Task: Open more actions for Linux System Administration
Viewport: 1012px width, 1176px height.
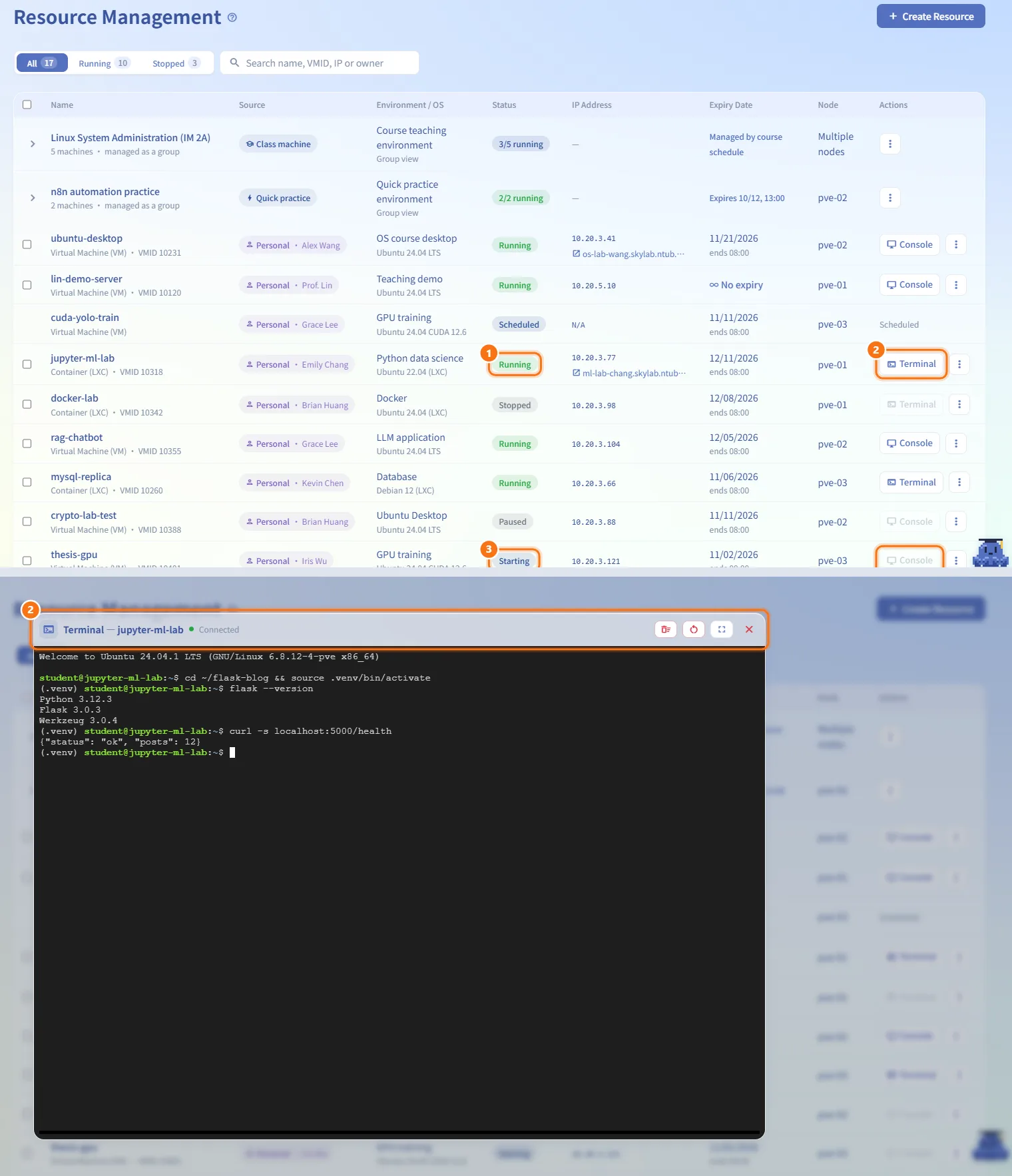Action: 890,144
